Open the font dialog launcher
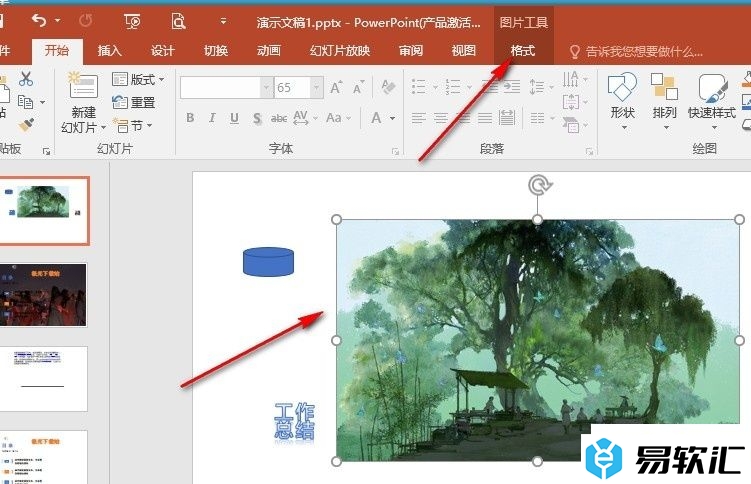The height and width of the screenshot is (484, 751). click(395, 151)
